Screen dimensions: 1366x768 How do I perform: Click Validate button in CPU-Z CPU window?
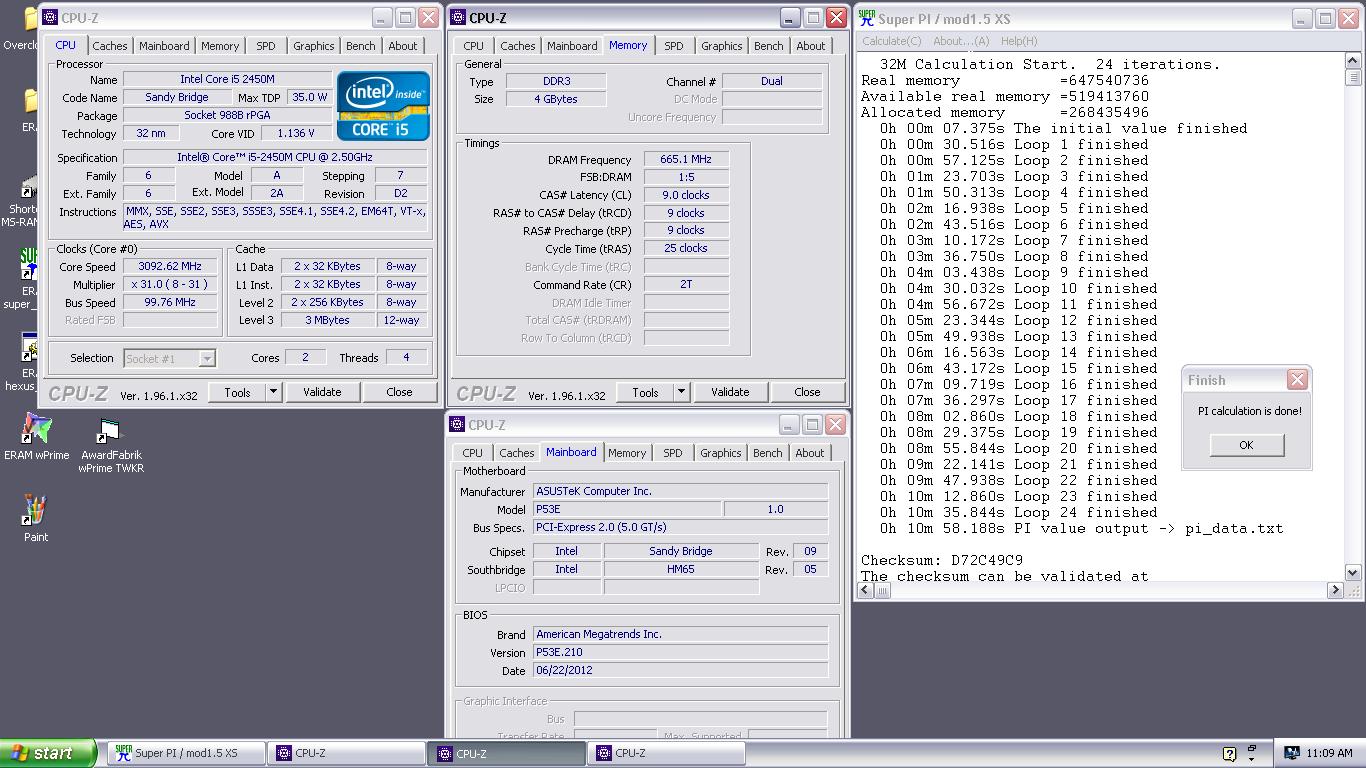pos(322,392)
